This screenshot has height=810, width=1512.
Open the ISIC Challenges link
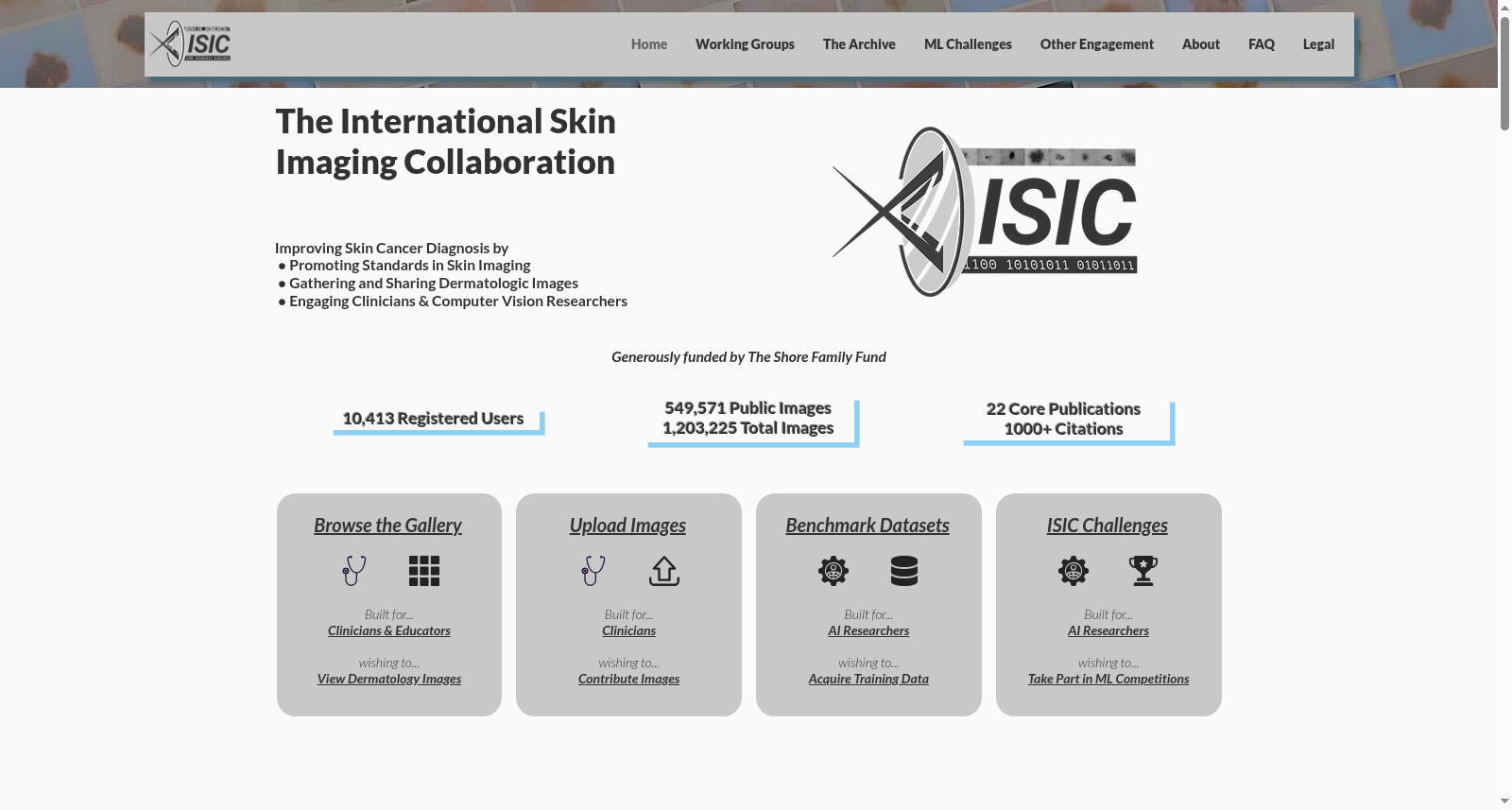1108,526
